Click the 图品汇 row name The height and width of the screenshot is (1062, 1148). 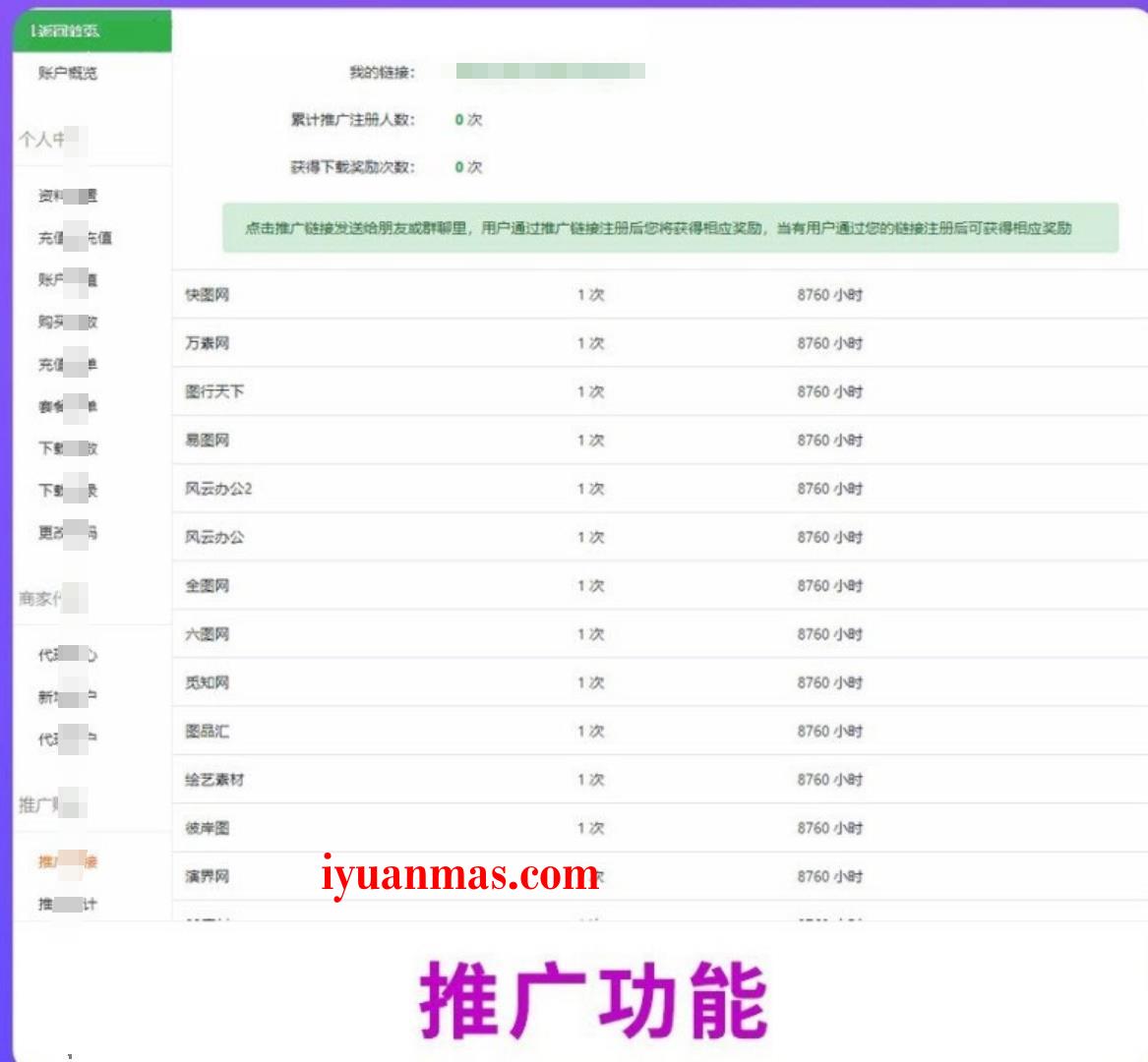click(x=208, y=731)
